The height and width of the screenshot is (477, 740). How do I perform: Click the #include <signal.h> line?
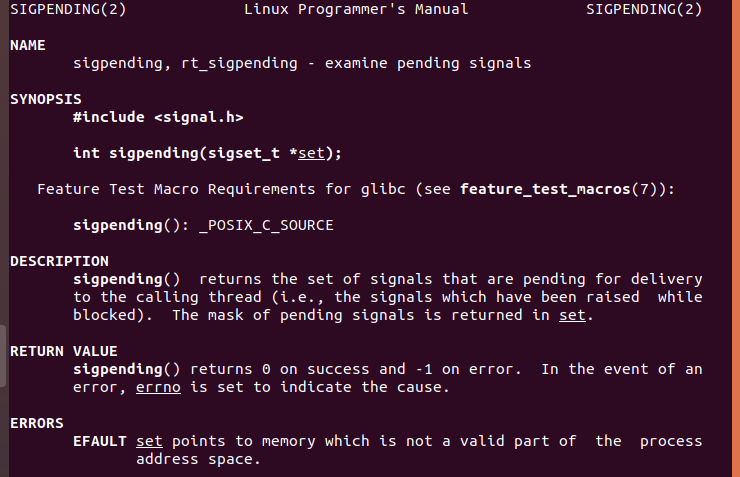coord(158,118)
